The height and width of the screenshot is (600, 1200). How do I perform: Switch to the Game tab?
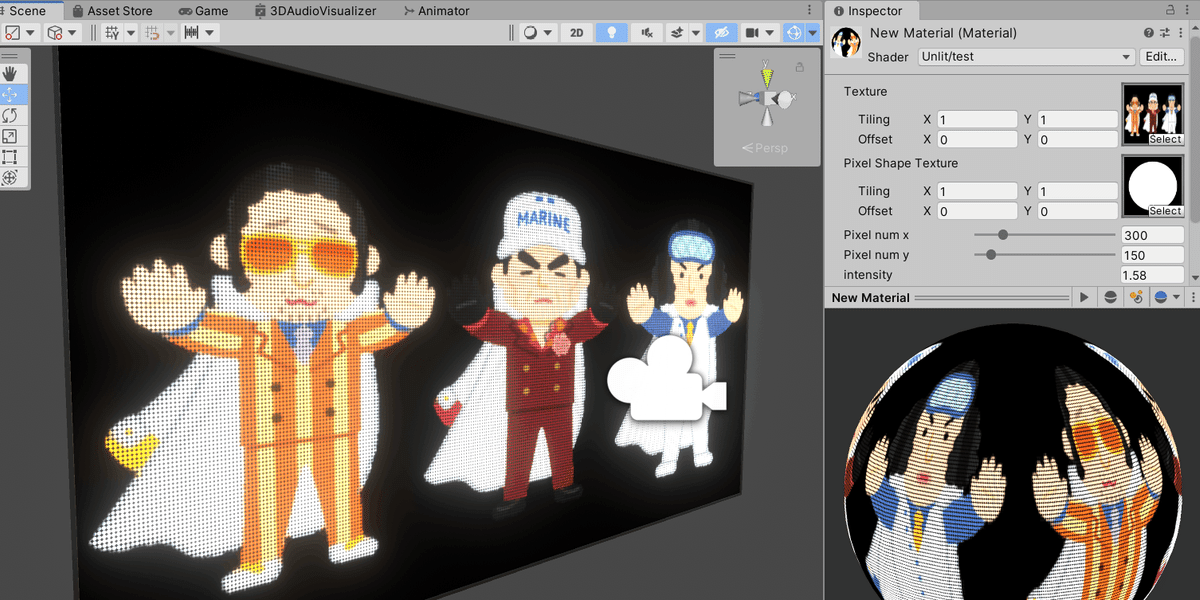[x=203, y=11]
